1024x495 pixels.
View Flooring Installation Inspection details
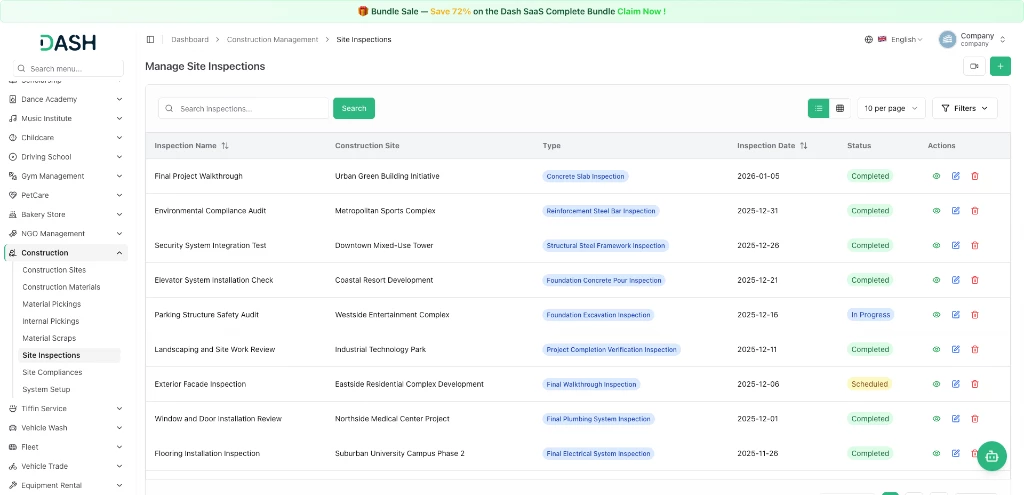pos(936,453)
